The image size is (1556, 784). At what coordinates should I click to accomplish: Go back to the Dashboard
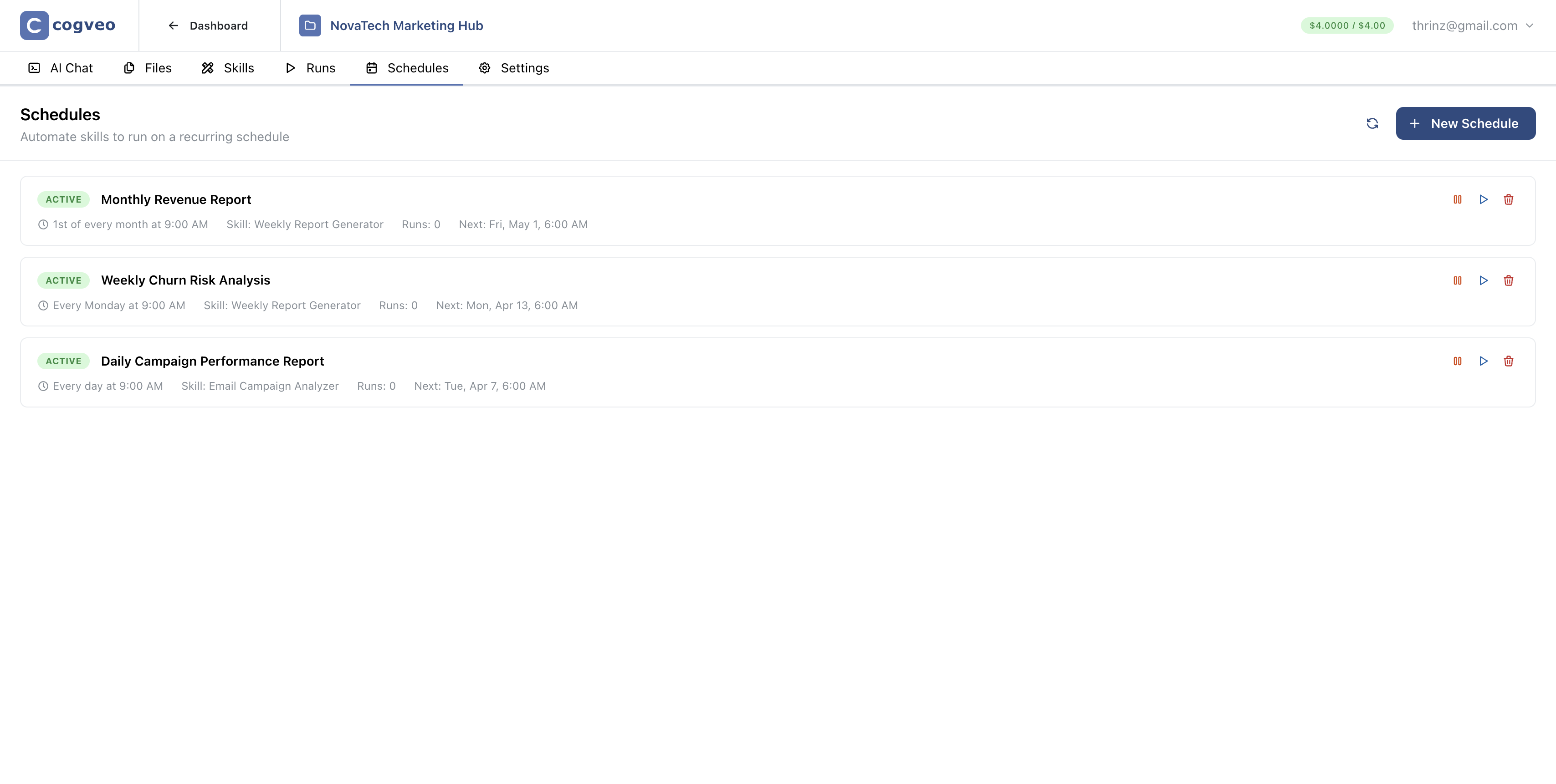click(x=208, y=25)
